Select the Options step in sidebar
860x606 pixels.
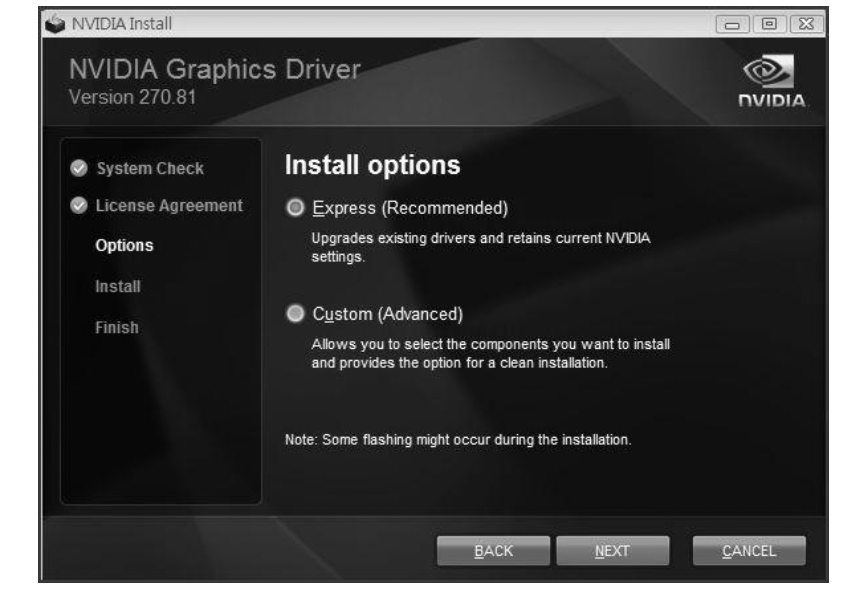coord(125,246)
